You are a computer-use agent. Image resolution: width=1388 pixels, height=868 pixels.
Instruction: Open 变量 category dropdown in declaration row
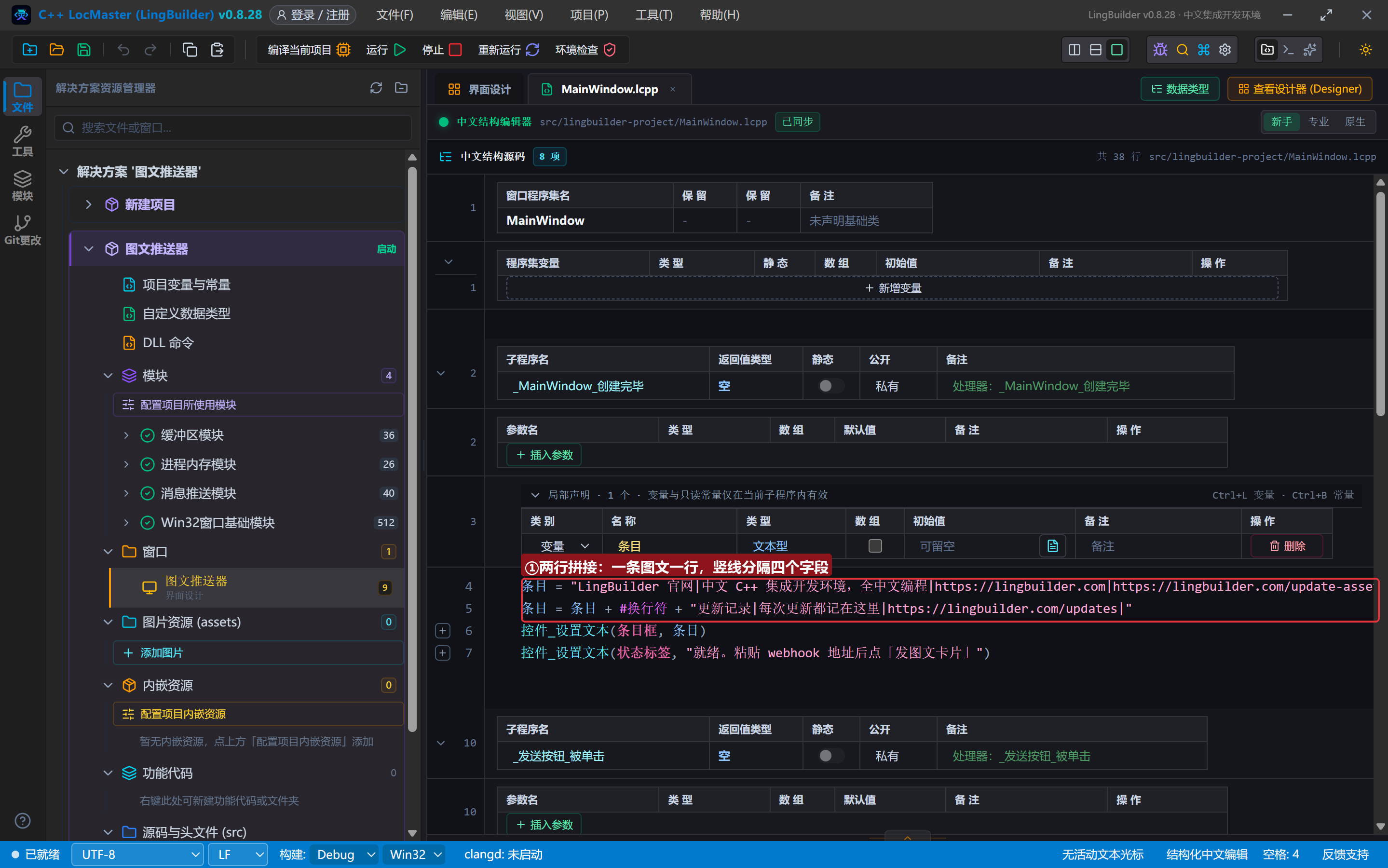click(x=565, y=546)
